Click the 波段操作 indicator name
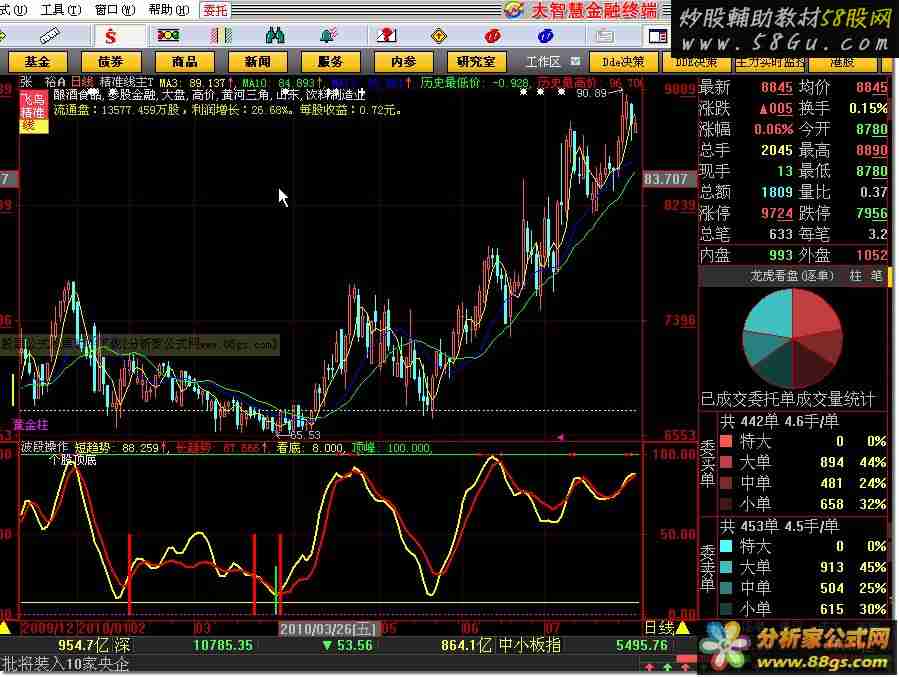The height and width of the screenshot is (677, 899). 45,447
